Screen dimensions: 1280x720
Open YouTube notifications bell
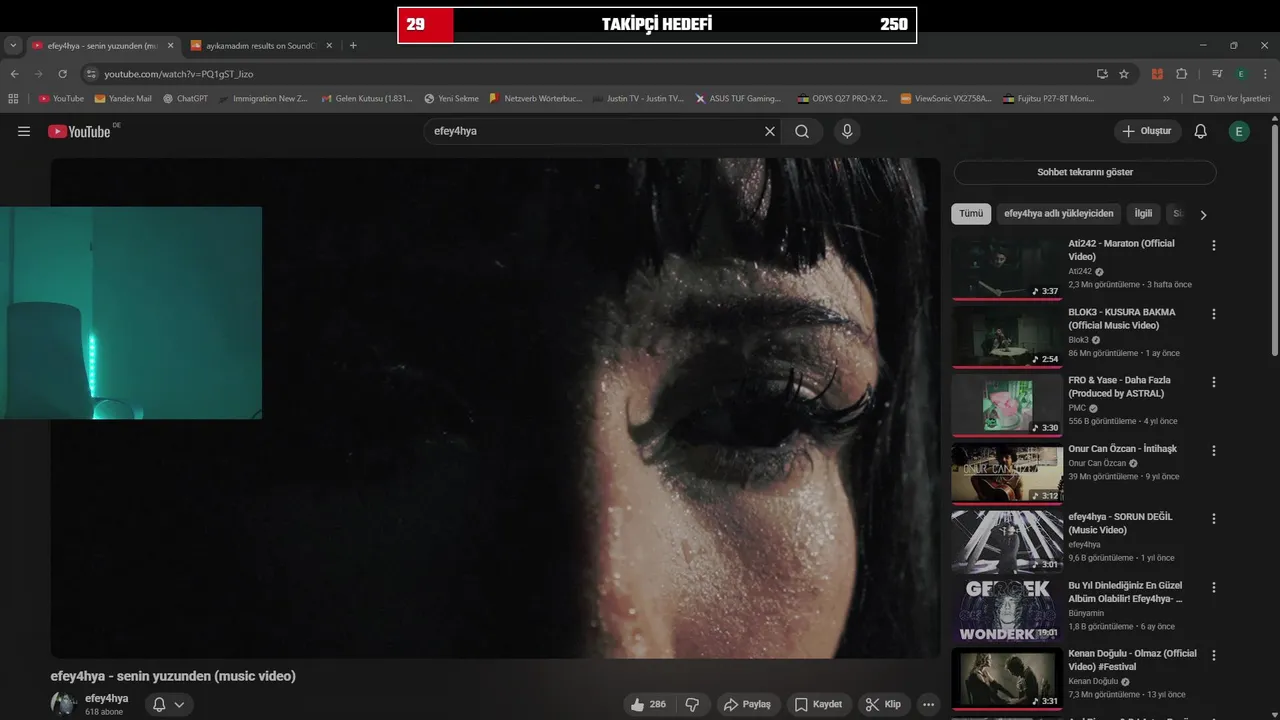tap(1201, 131)
